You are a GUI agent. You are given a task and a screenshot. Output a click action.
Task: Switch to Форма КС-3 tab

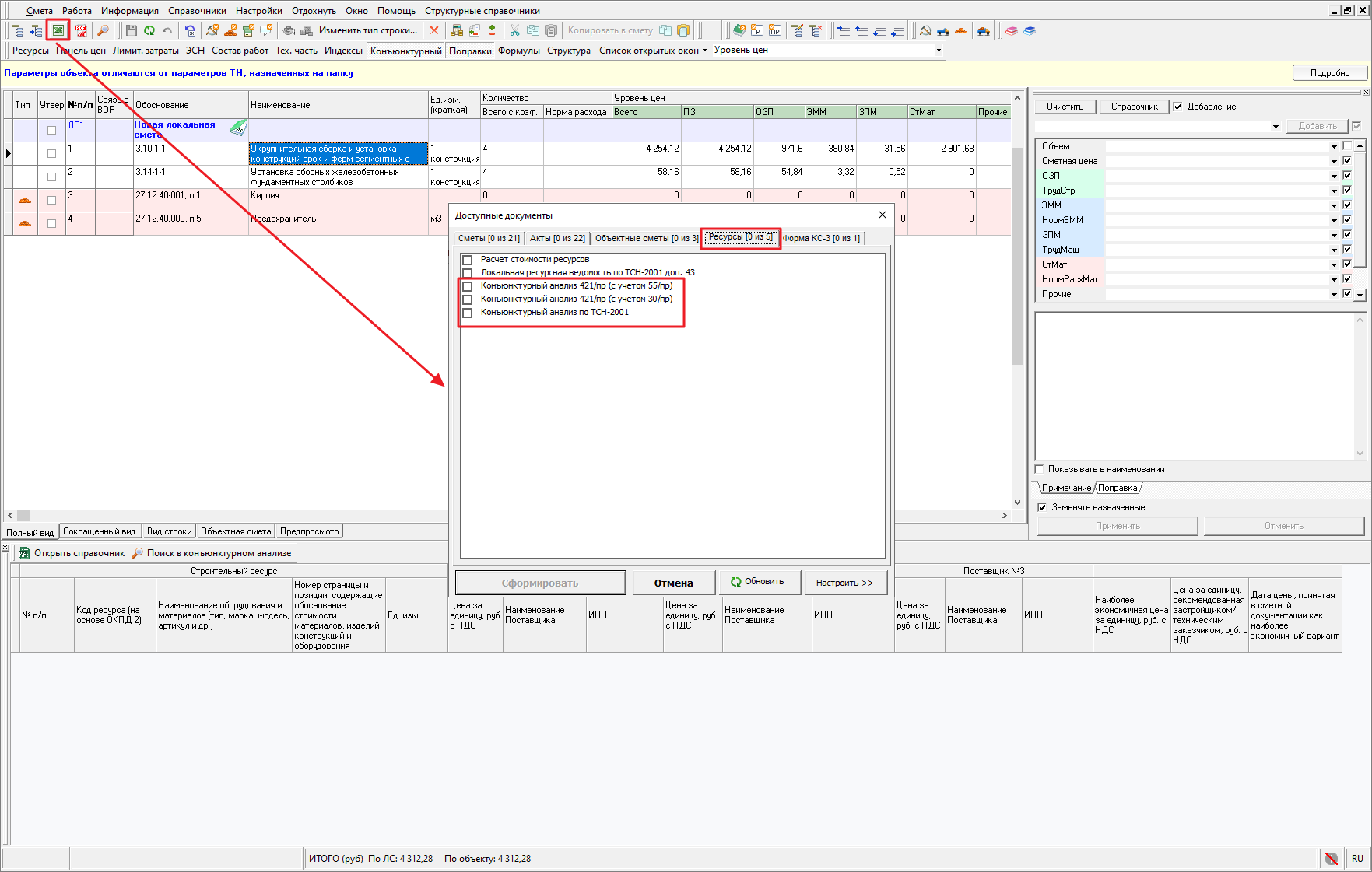click(821, 238)
